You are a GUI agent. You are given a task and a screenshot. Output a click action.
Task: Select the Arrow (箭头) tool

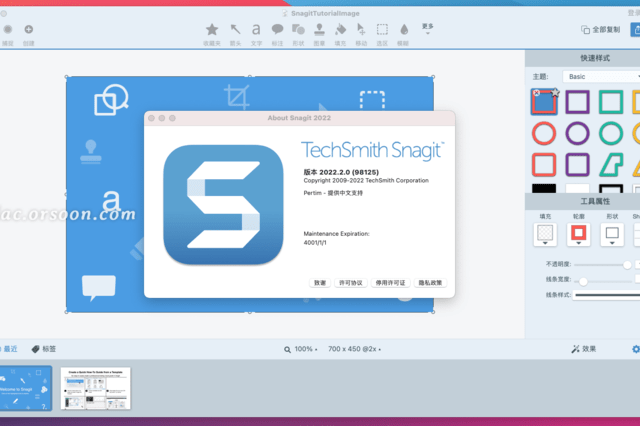click(236, 29)
